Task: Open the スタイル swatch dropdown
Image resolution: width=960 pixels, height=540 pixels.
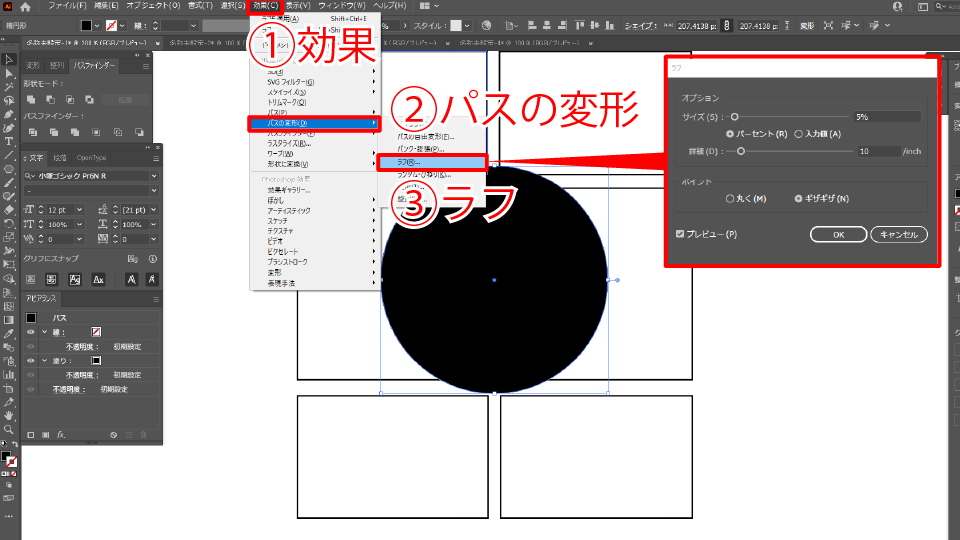Action: click(x=467, y=26)
